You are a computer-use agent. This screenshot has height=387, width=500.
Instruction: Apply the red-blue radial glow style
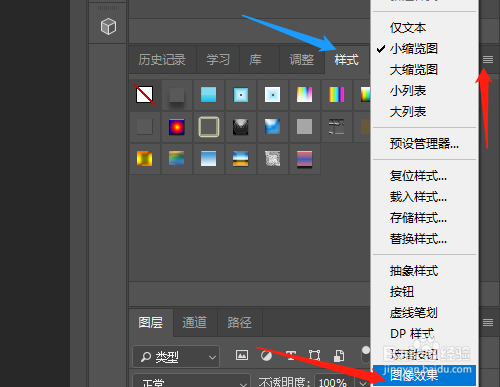point(177,127)
